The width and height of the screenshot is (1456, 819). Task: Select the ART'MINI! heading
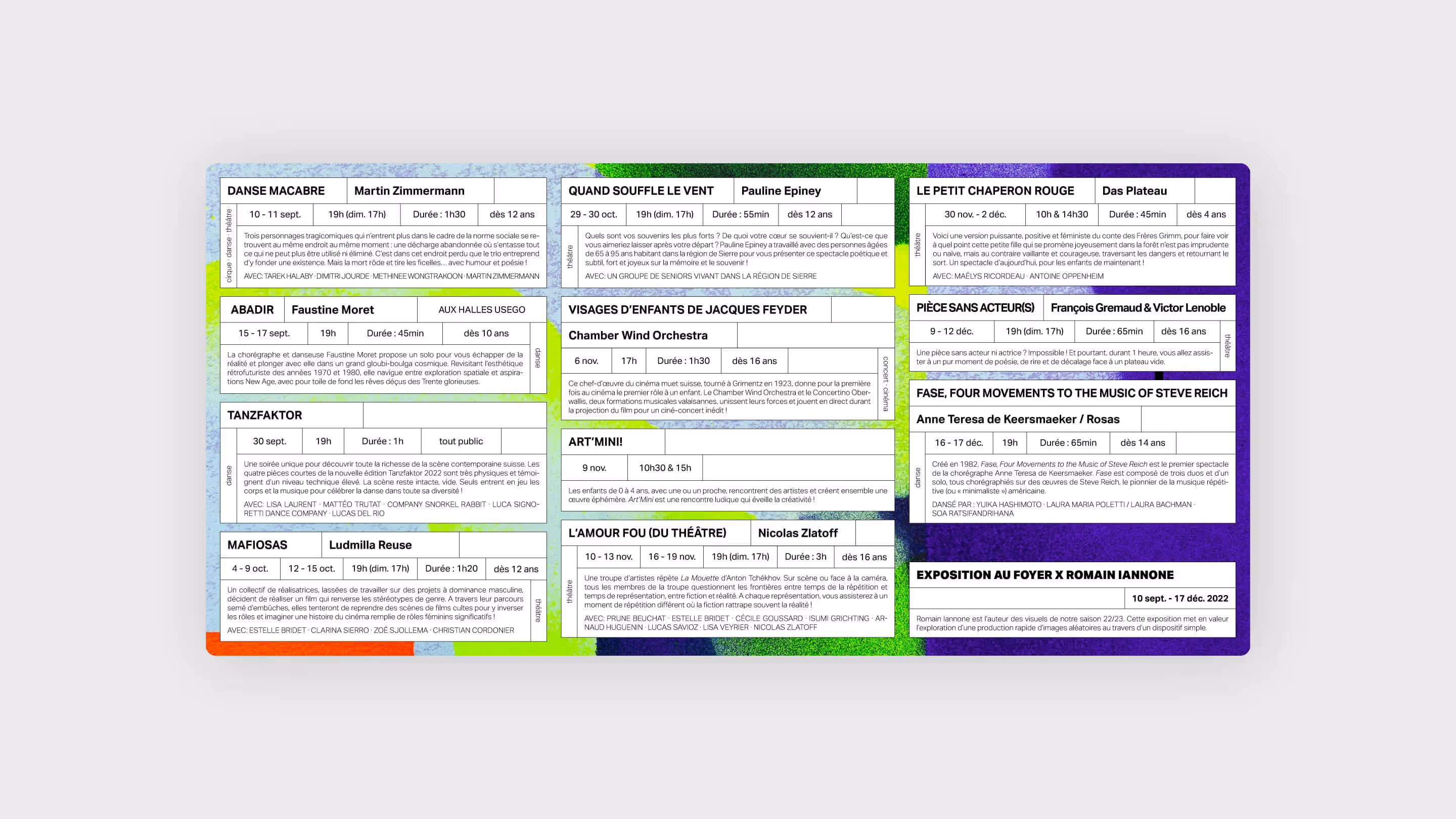tap(596, 442)
